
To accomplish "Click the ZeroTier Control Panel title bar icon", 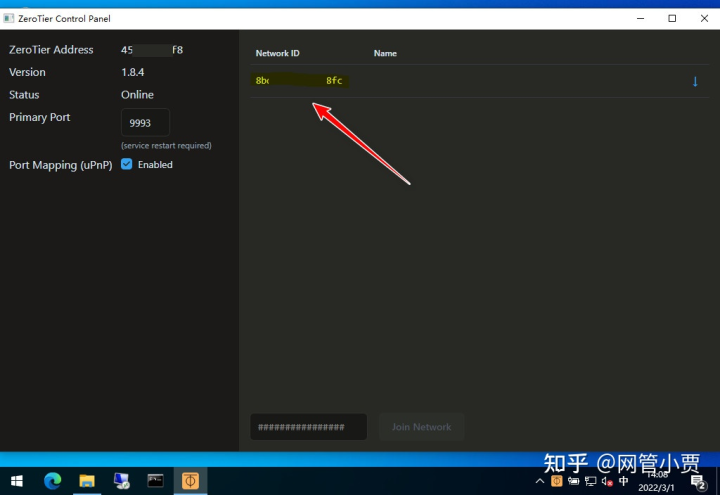I will [x=8, y=18].
